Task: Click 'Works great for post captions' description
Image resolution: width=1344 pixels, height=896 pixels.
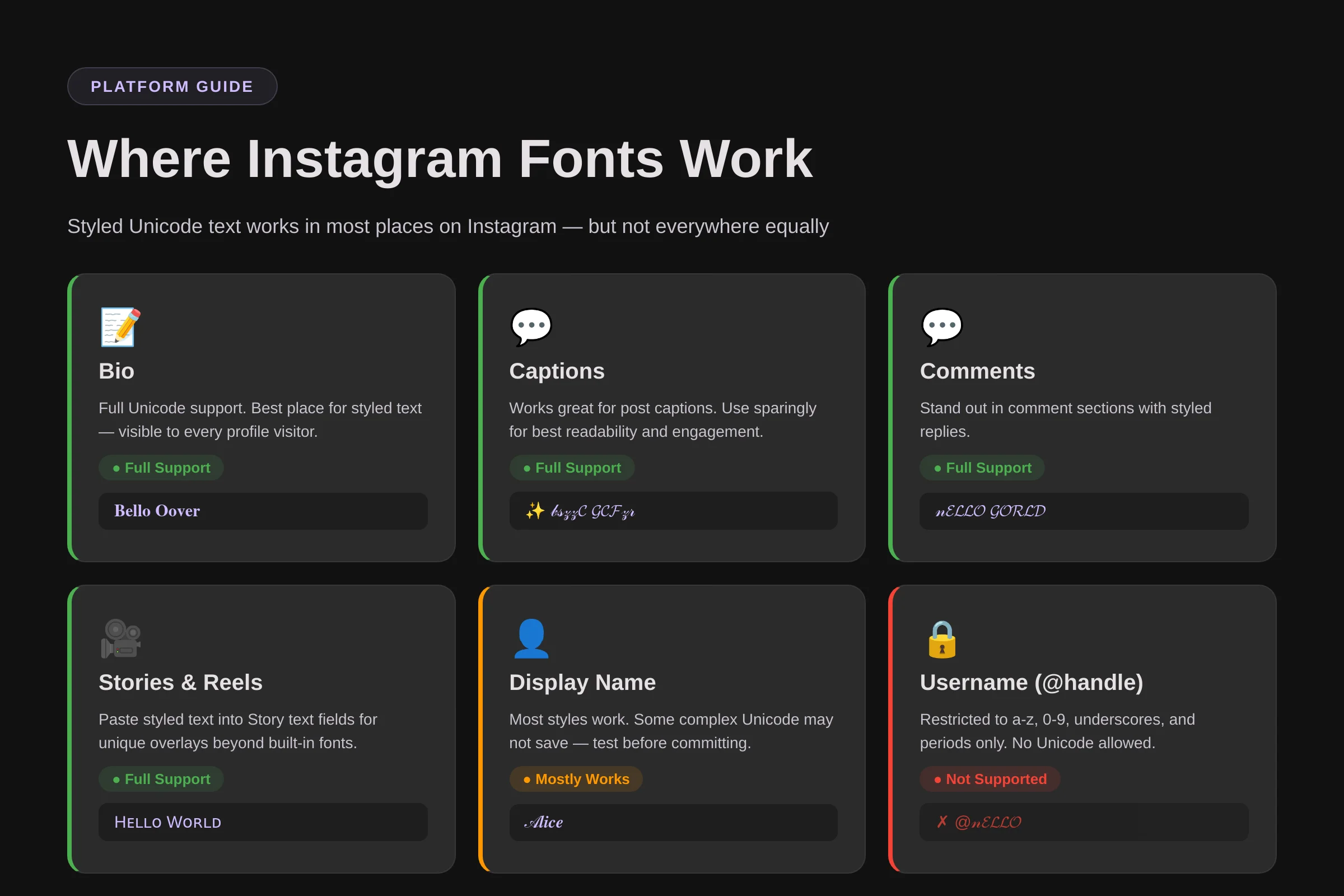Action: click(663, 419)
